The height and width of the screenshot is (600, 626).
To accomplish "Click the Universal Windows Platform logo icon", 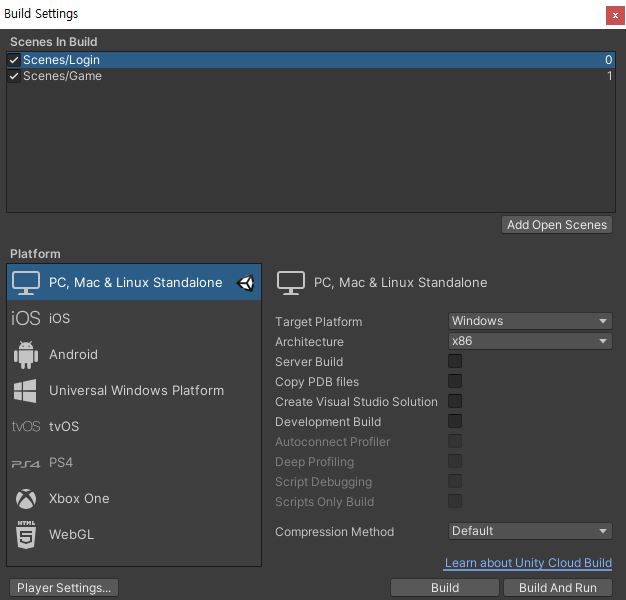I will tap(25, 390).
